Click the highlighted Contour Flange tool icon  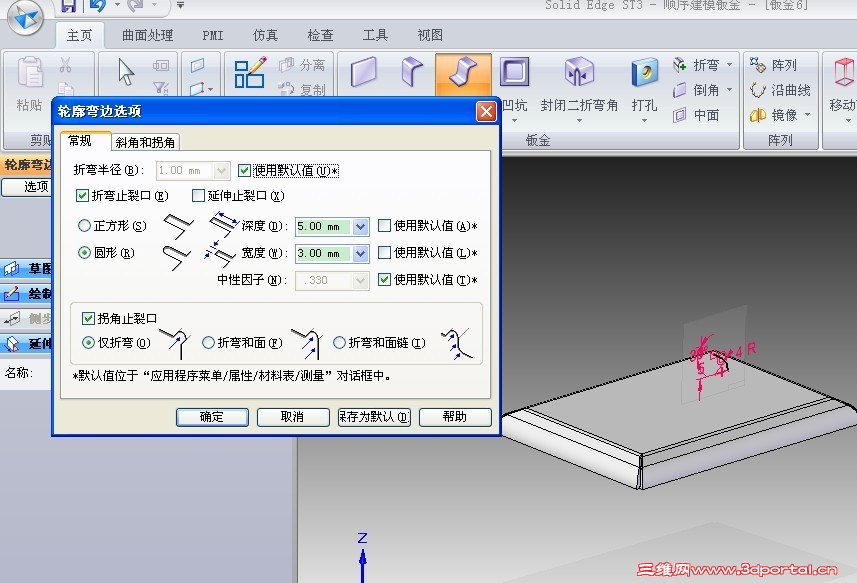(x=463, y=74)
